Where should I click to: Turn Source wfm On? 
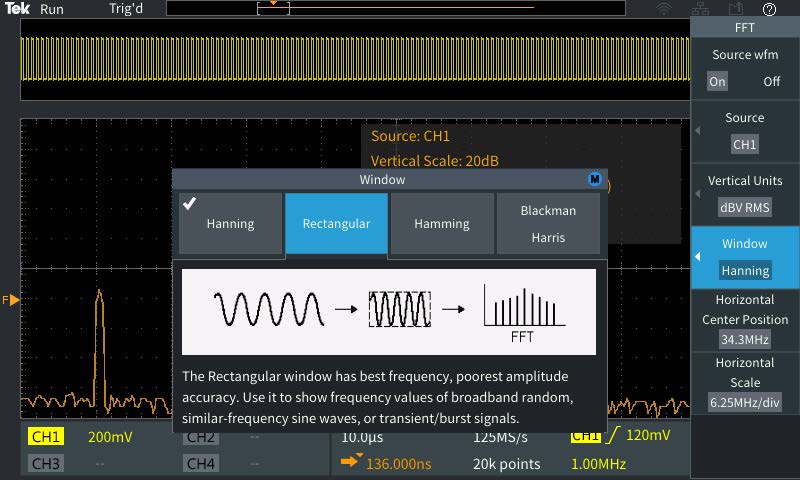point(717,82)
